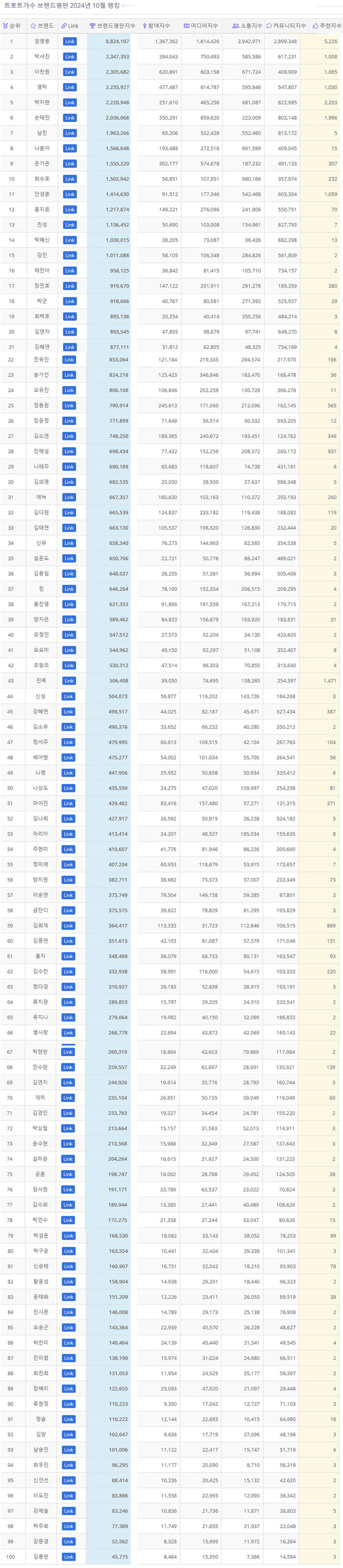
Task: Click the communication value 2,942,971
Action: coord(249,41)
